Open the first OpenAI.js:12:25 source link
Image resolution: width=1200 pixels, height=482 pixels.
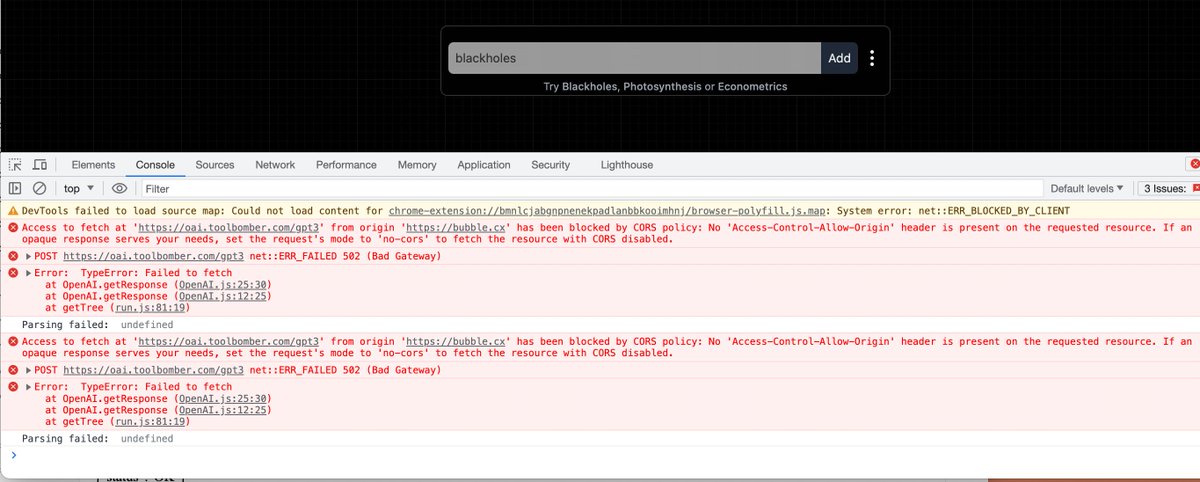(x=223, y=297)
